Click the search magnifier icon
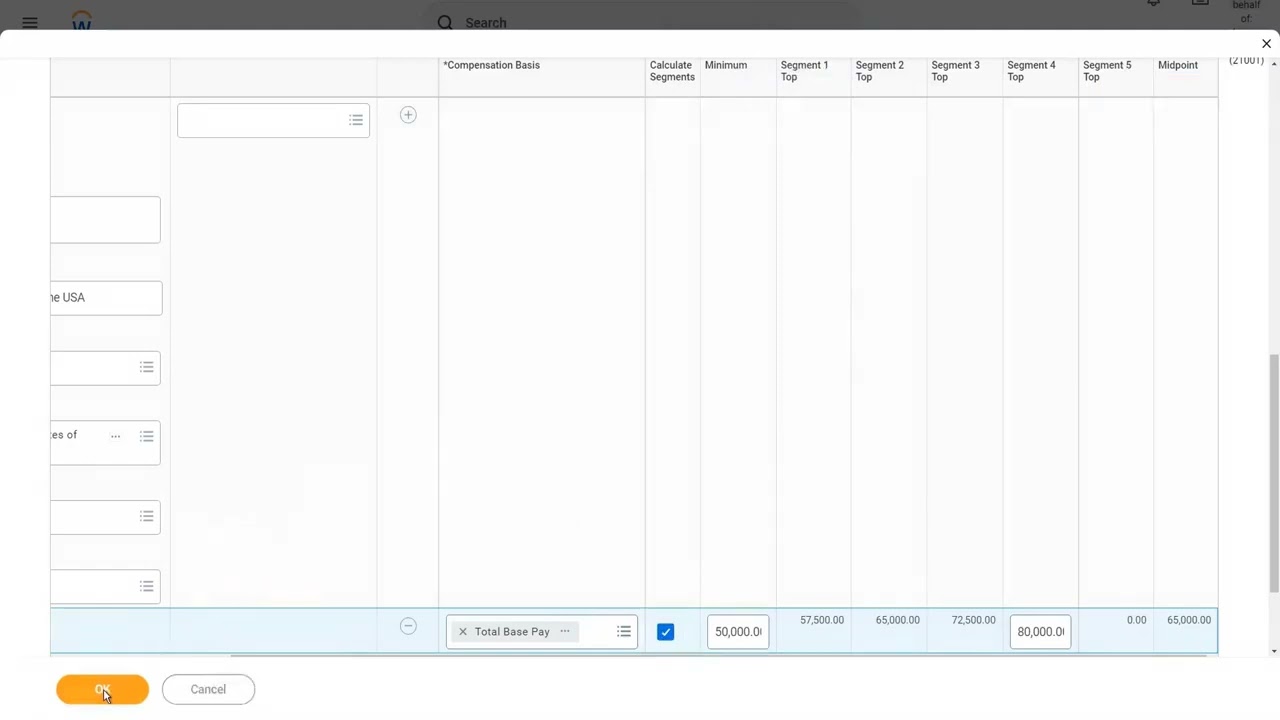 [x=445, y=22]
